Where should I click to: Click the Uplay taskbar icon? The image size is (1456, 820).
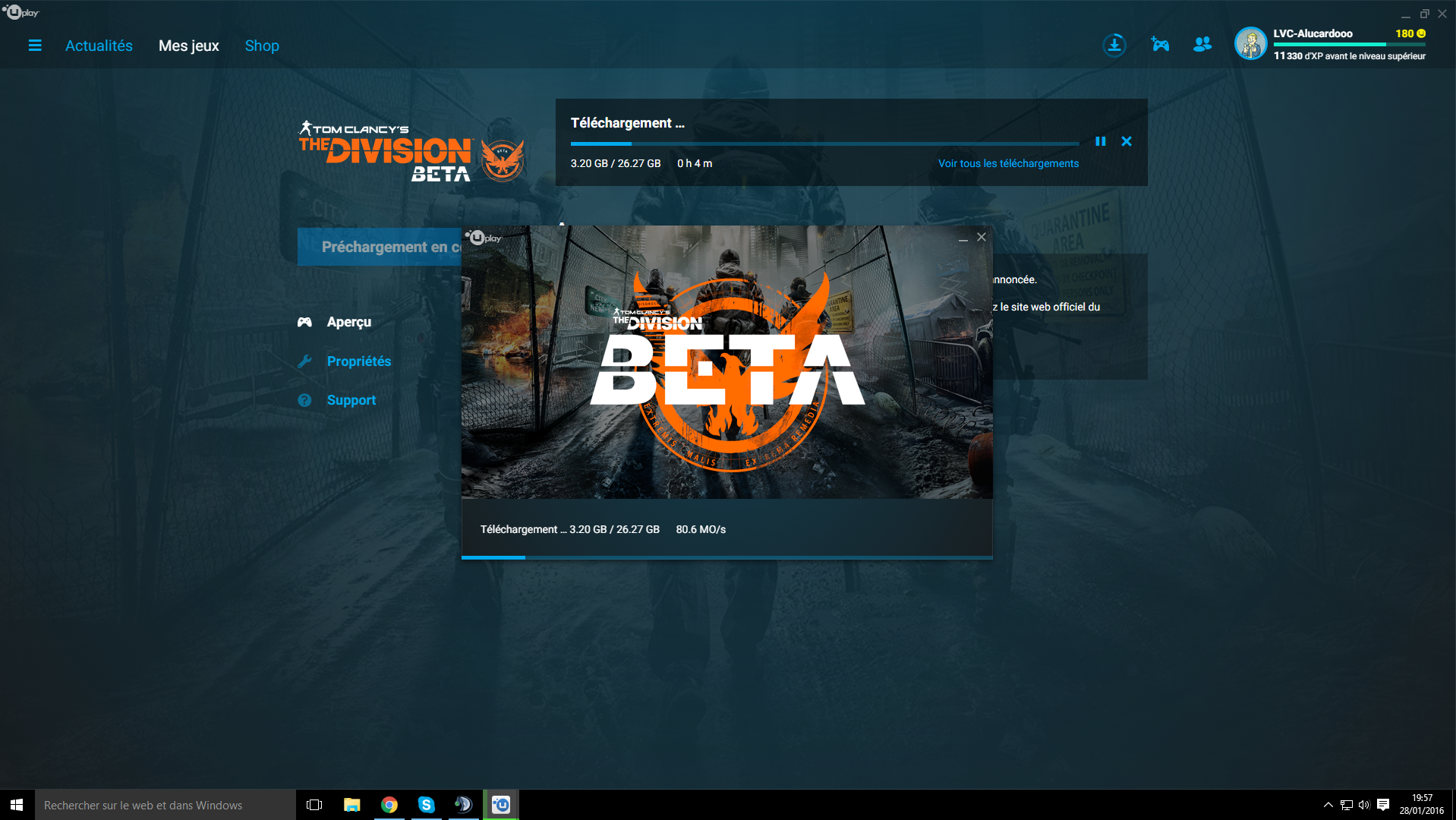click(x=501, y=805)
